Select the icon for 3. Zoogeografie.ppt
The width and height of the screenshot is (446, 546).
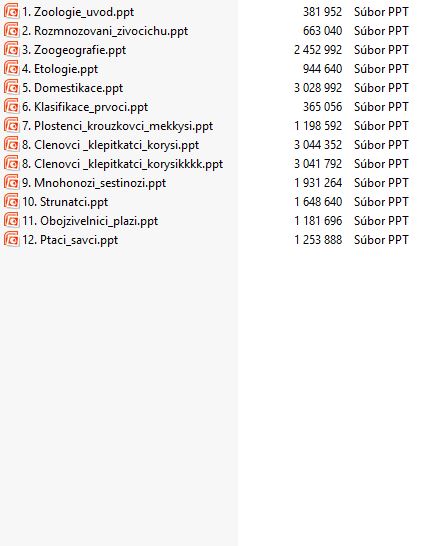[11, 49]
